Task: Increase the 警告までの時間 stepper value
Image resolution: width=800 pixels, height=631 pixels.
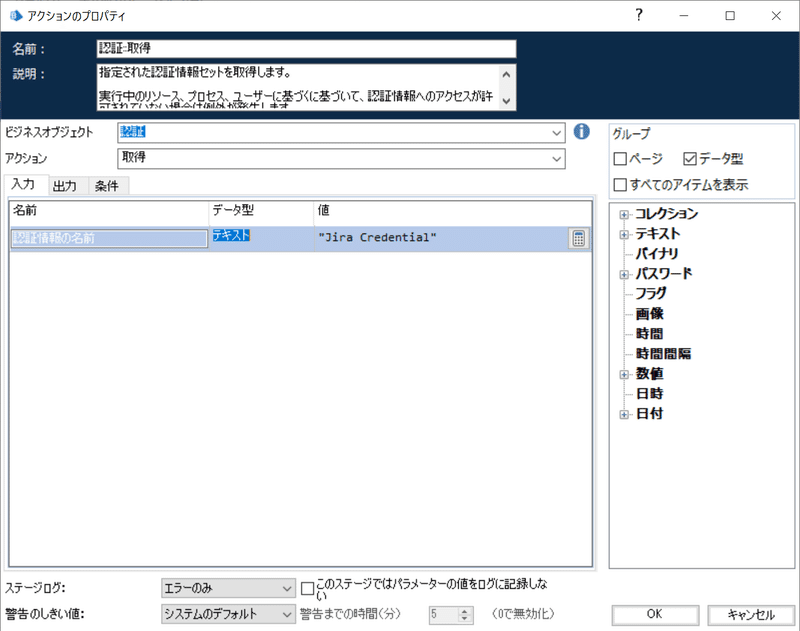Action: point(464,610)
